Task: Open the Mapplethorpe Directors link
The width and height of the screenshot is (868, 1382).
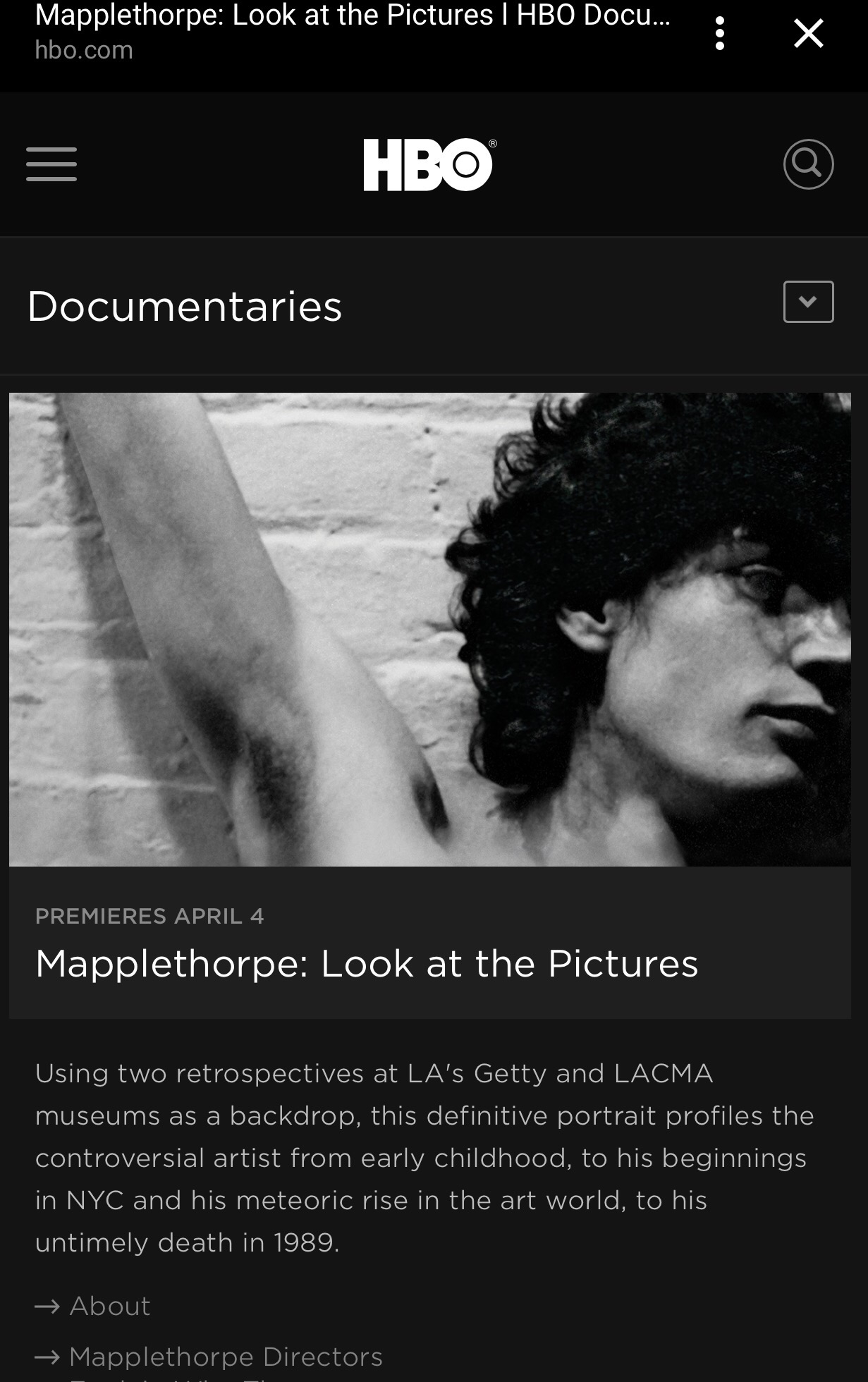Action: (226, 1357)
